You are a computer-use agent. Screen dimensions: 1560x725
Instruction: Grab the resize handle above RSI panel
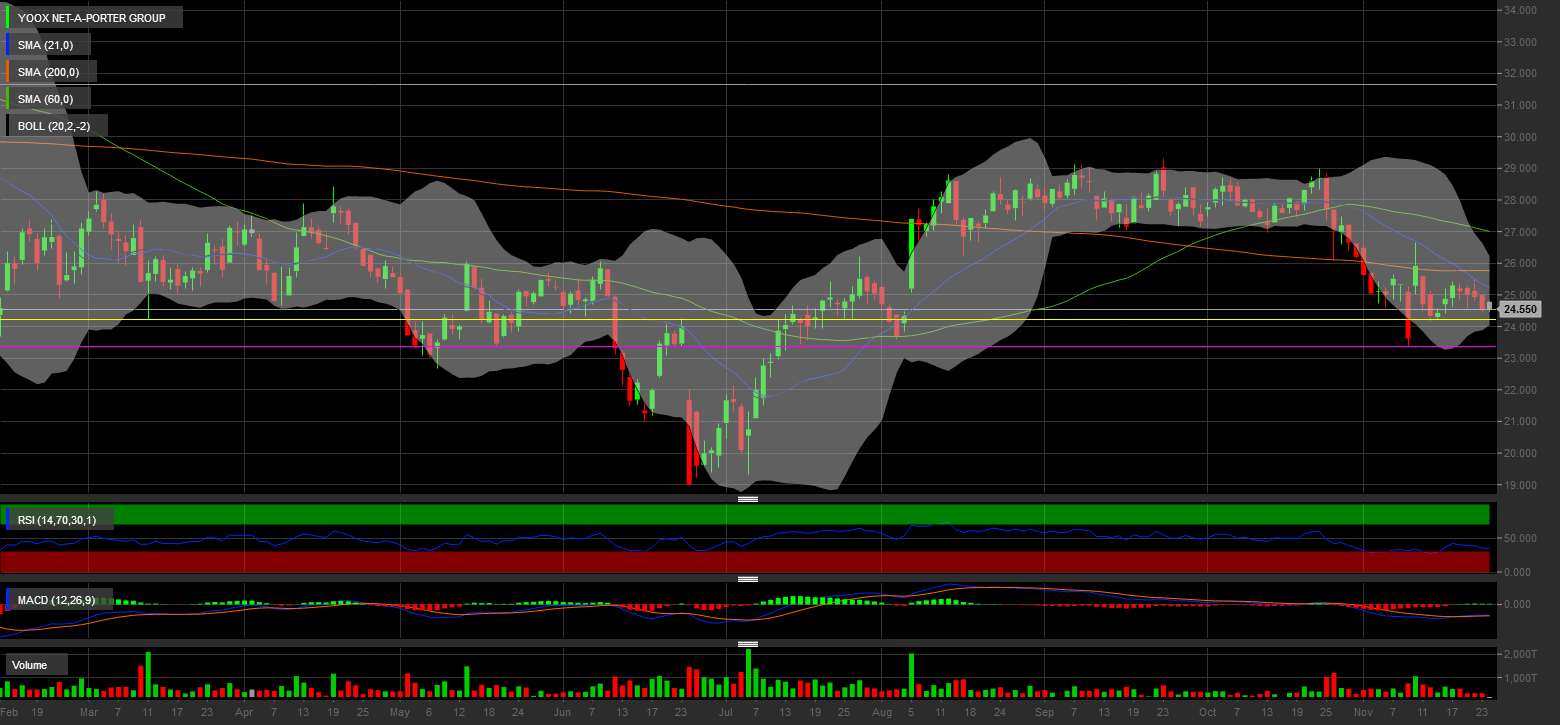(747, 498)
